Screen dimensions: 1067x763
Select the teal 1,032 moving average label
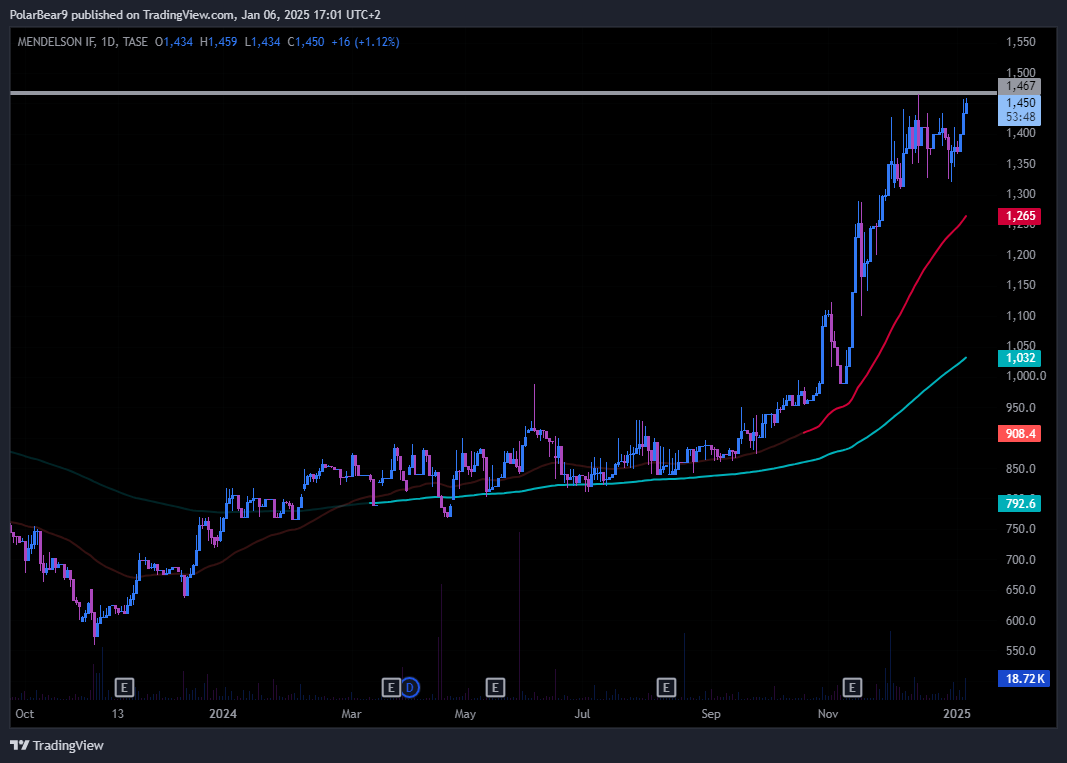pyautogui.click(x=1019, y=358)
